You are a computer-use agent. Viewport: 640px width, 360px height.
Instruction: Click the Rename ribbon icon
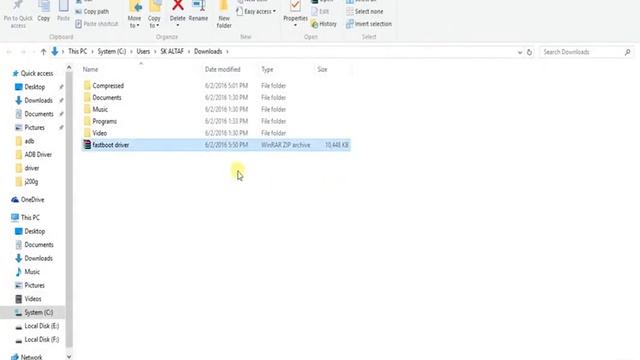[x=198, y=6]
